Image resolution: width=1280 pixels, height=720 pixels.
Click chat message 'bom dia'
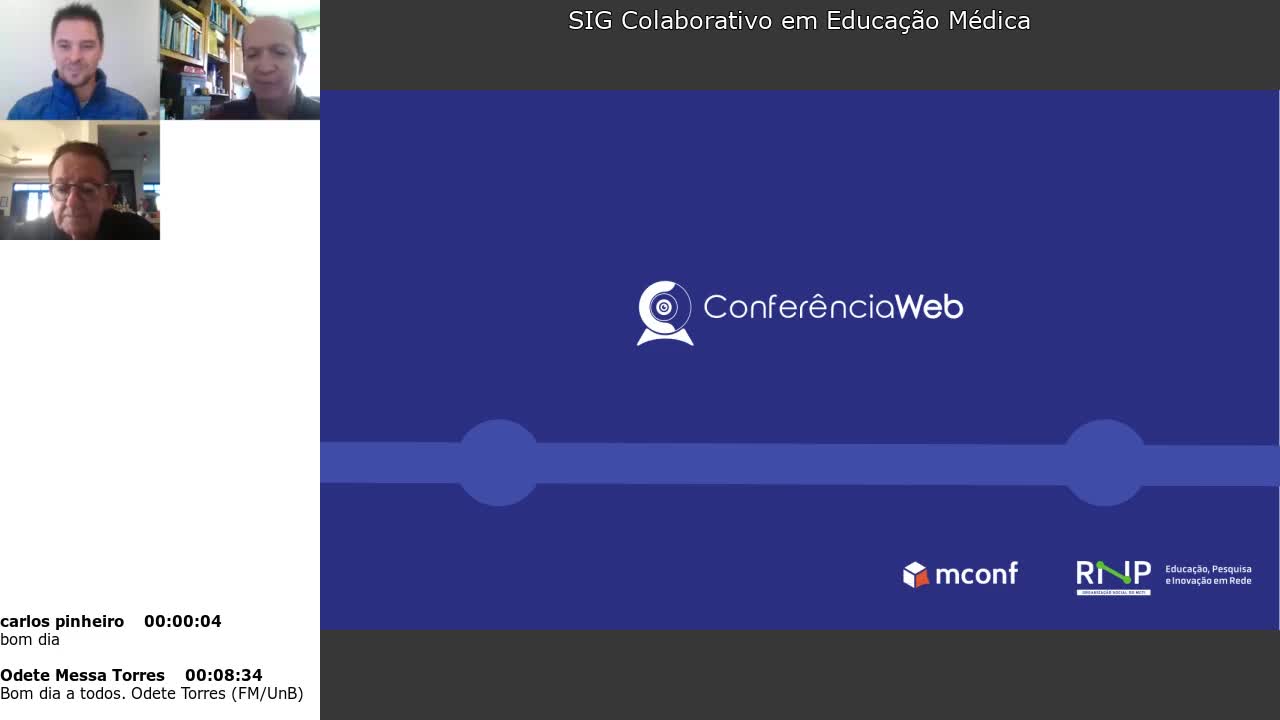coord(30,639)
